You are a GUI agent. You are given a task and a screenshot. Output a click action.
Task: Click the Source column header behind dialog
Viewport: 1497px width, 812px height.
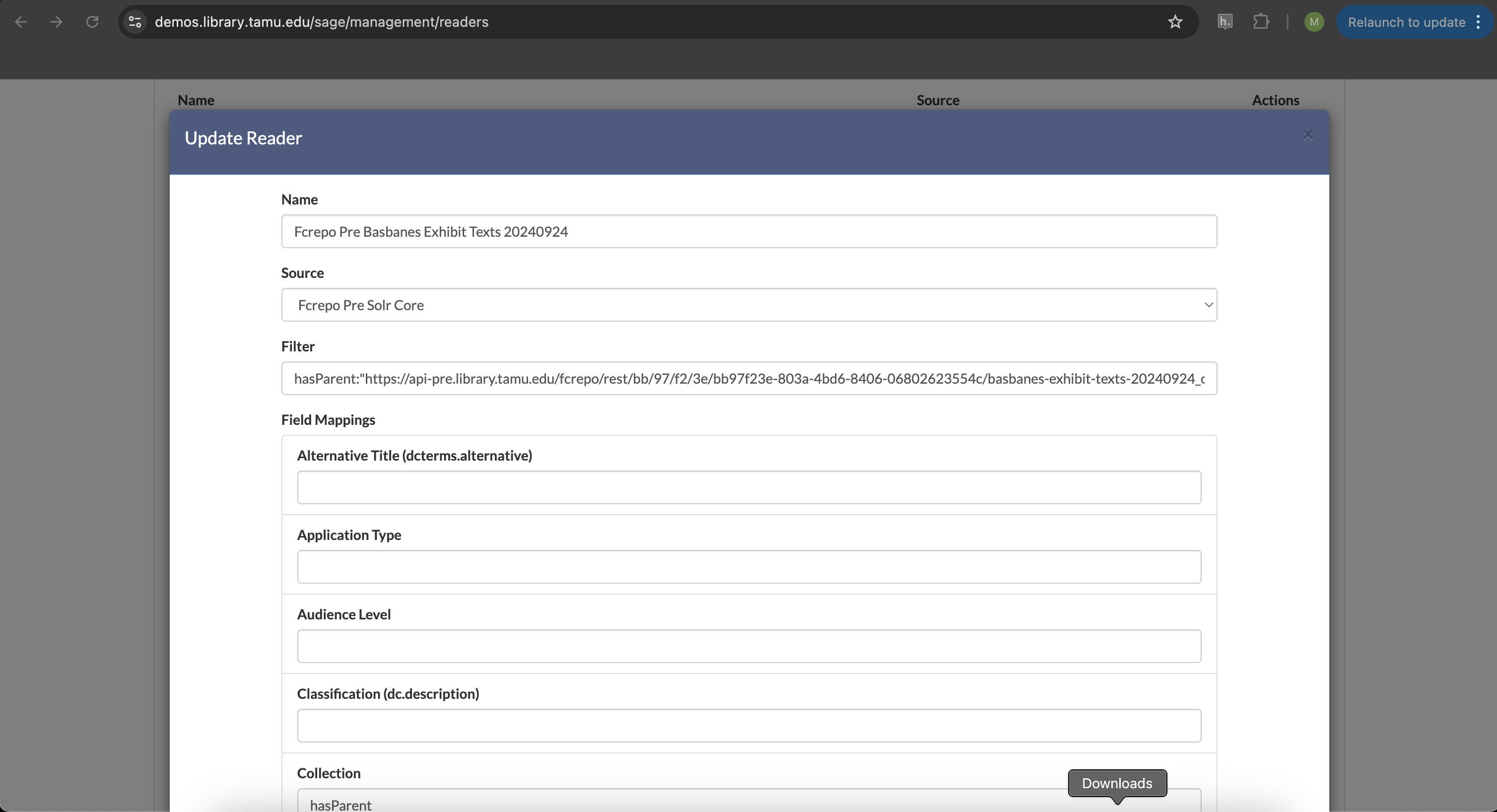[938, 100]
